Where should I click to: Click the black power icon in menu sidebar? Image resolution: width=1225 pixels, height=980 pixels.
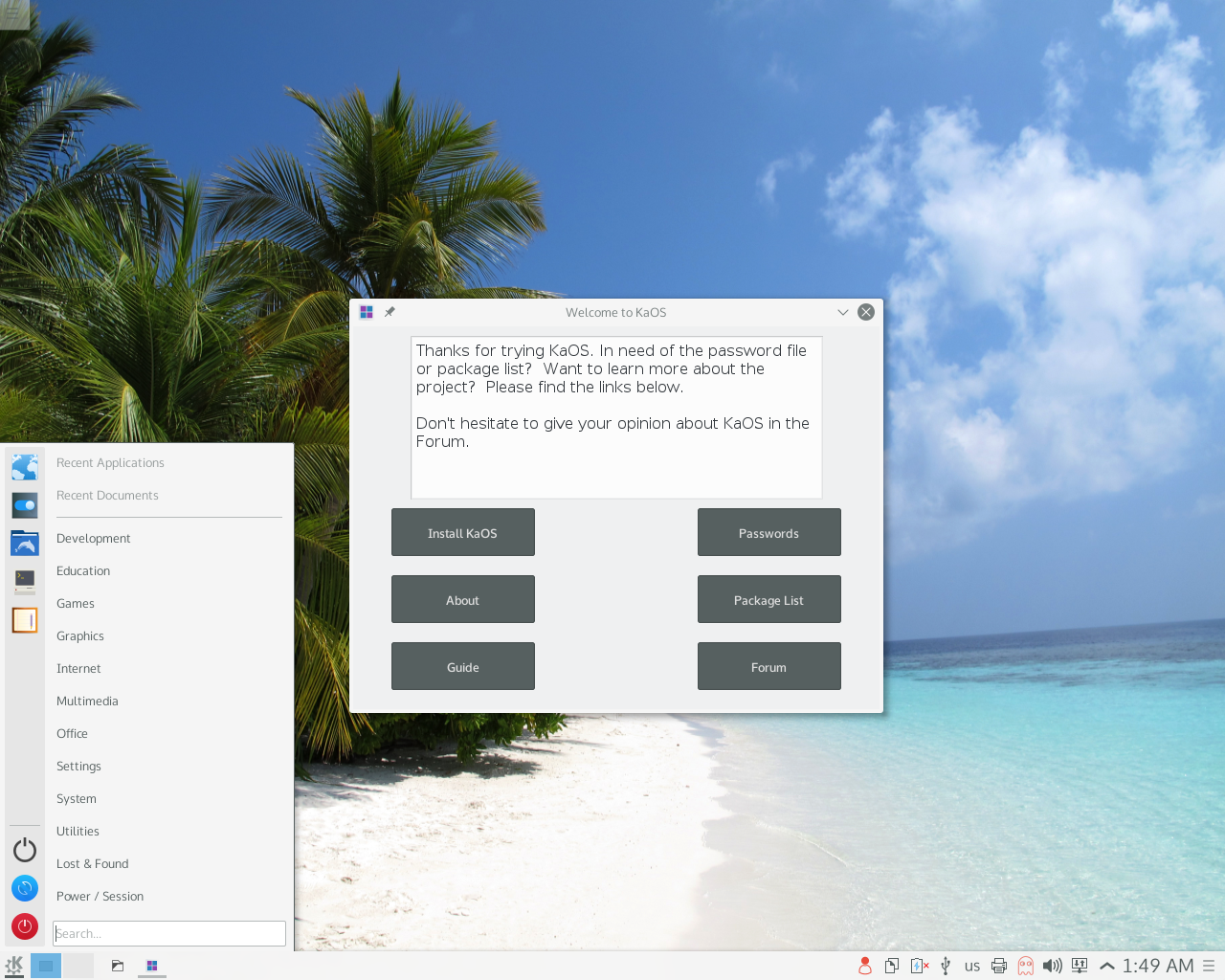click(25, 850)
